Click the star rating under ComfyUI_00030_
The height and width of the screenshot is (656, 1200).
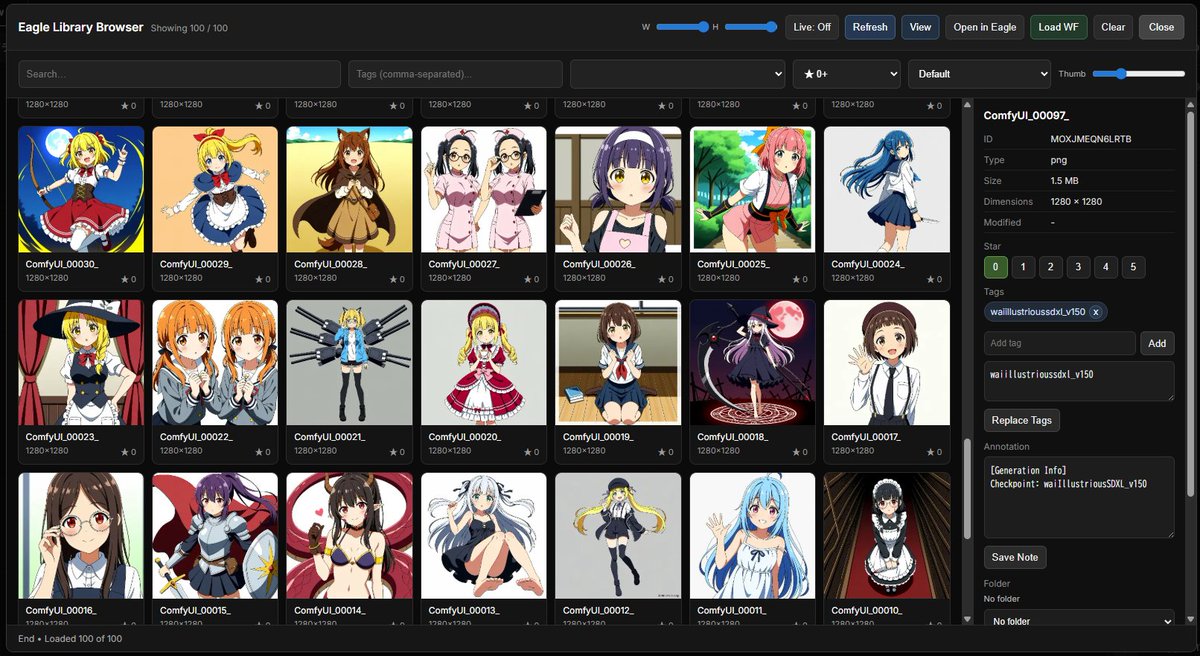[129, 280]
